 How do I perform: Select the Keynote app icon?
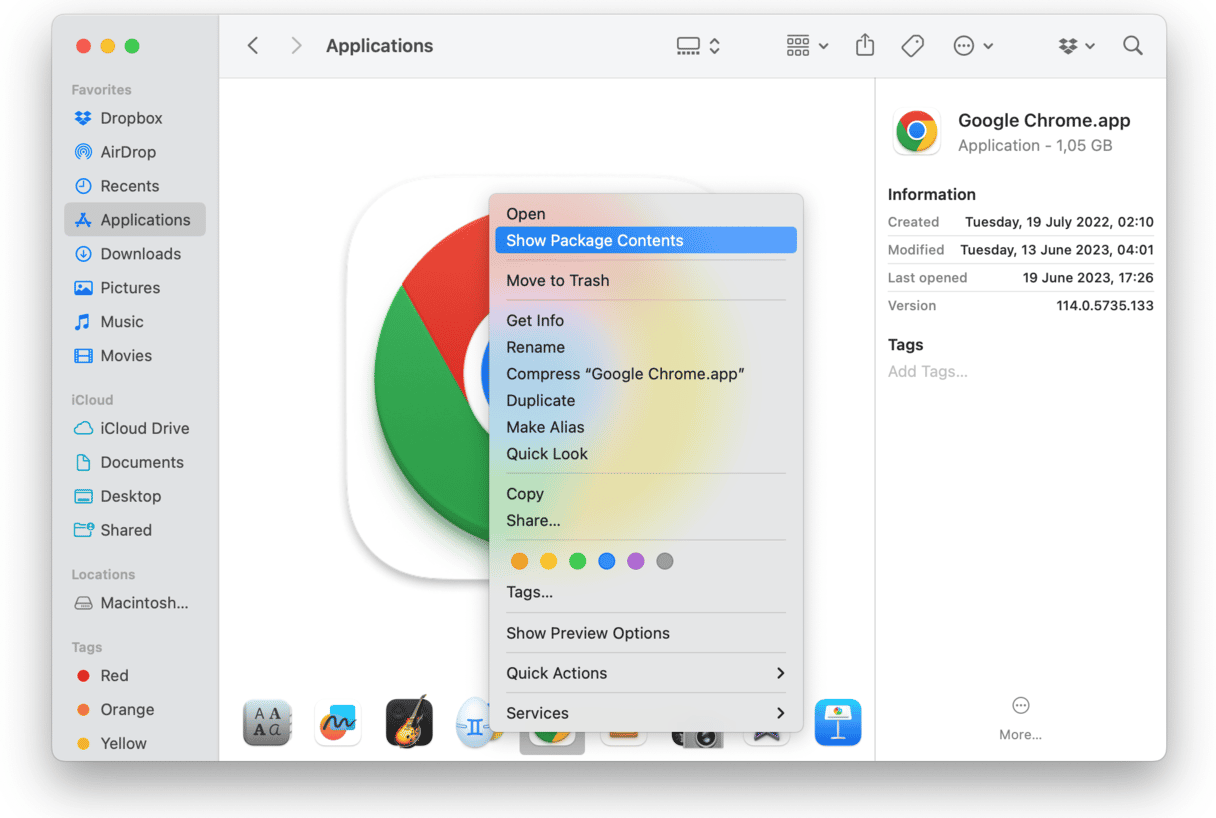(837, 722)
